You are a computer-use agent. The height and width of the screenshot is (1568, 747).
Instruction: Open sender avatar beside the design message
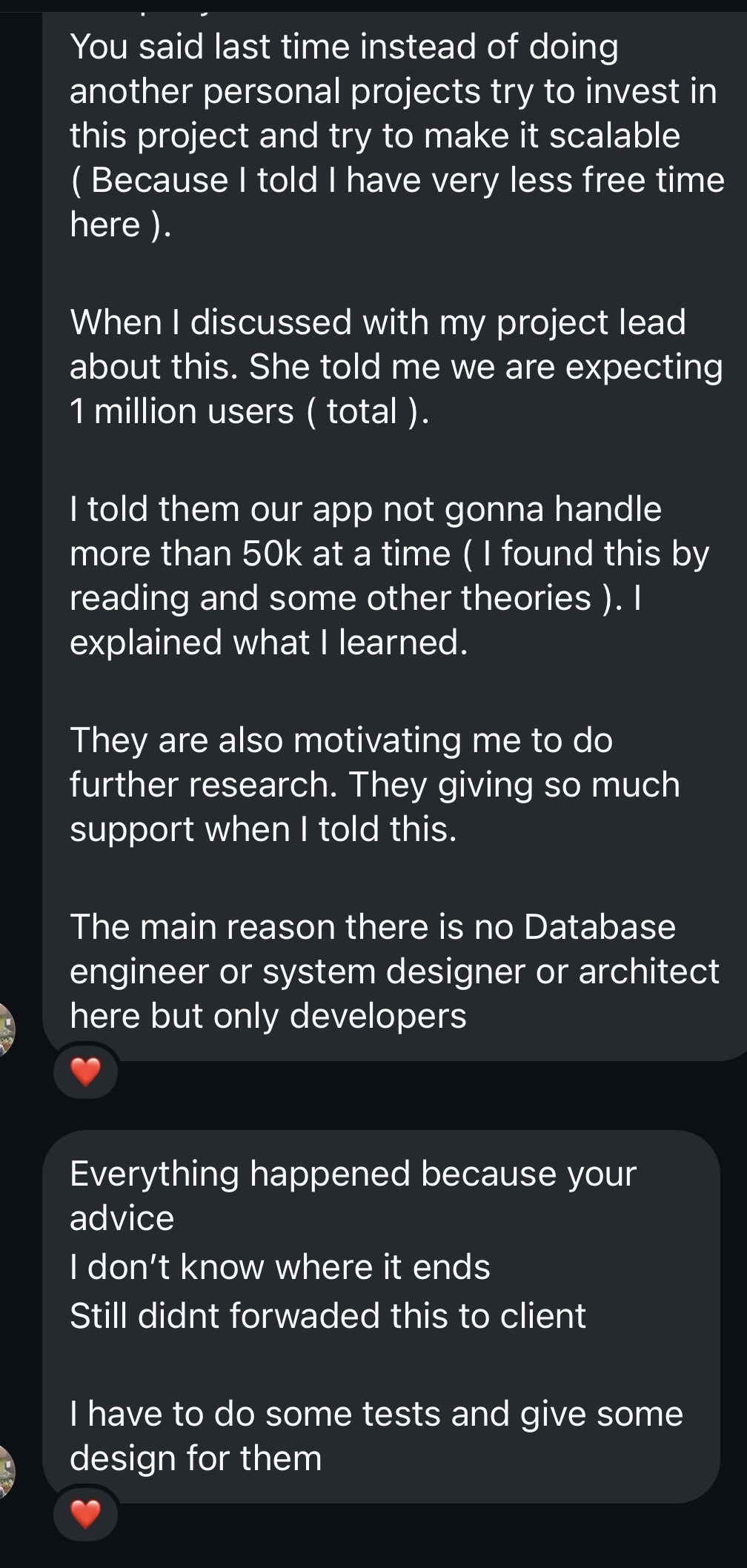[x=6, y=1471]
